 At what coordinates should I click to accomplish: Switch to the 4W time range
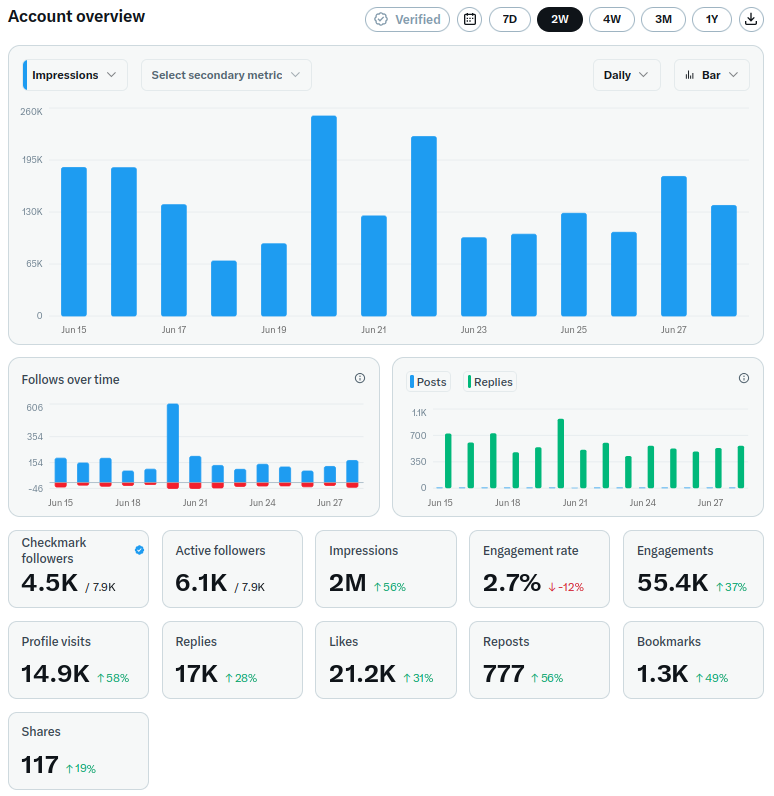[612, 19]
